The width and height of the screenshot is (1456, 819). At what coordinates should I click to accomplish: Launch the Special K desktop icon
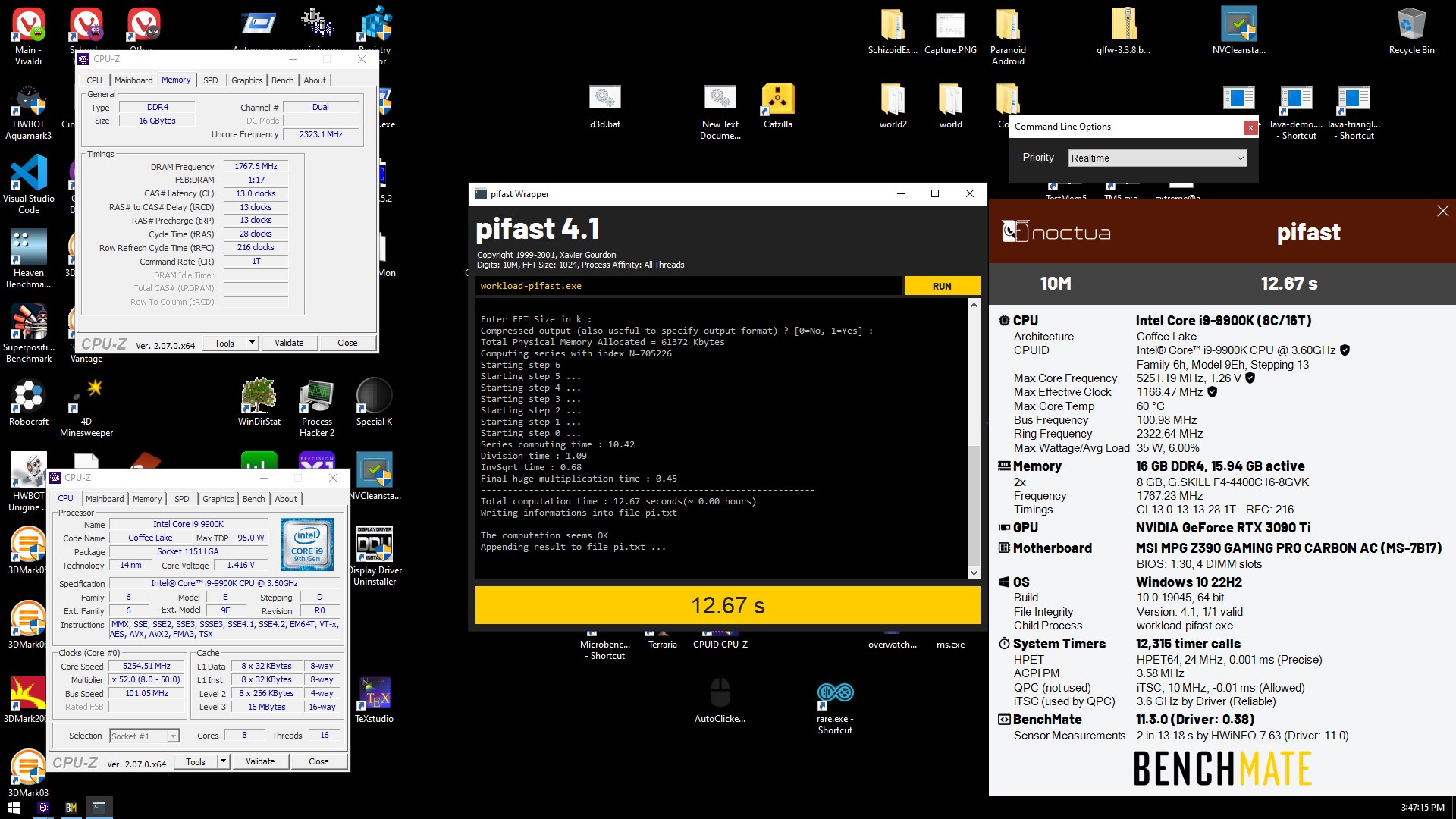pos(375,402)
